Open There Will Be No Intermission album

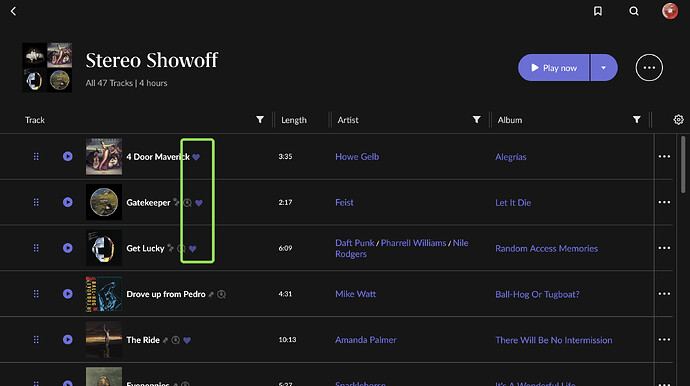tap(554, 340)
